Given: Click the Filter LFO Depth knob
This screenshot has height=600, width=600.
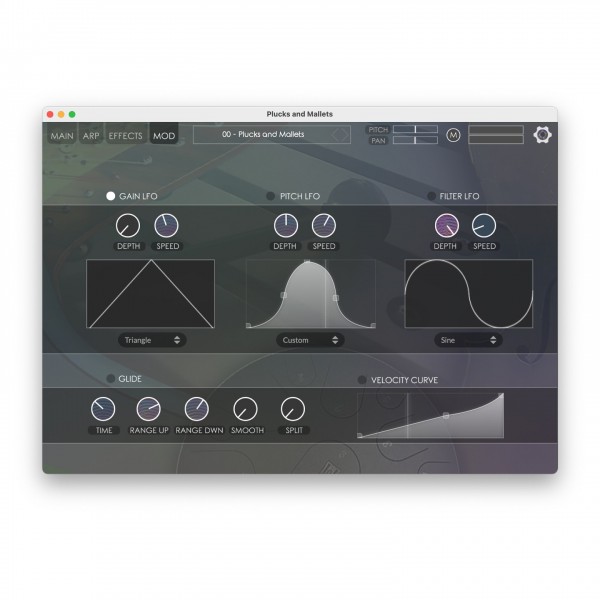Looking at the screenshot, I should tap(447, 225).
